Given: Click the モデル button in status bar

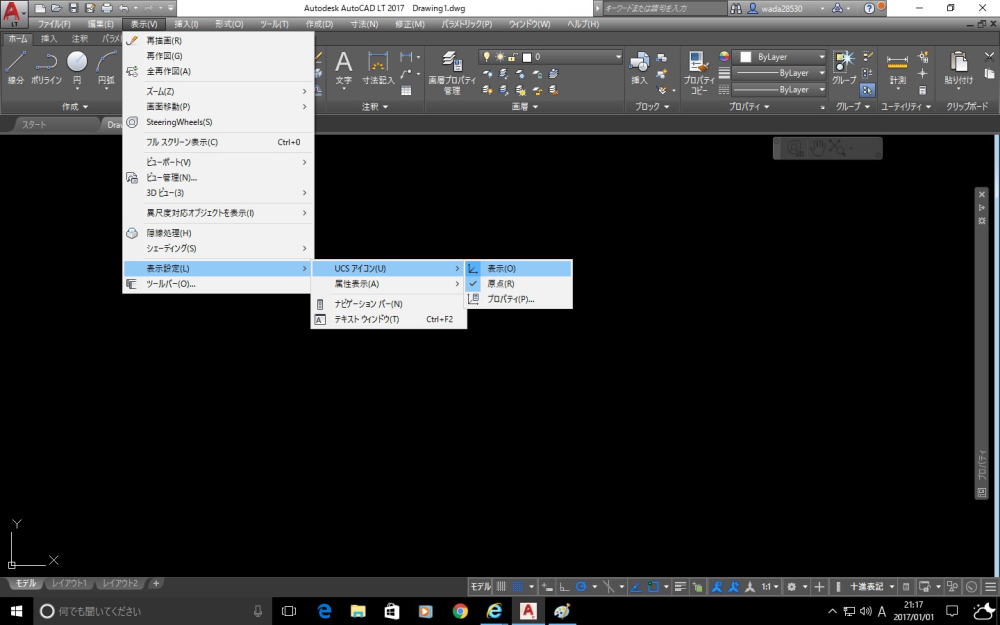Looking at the screenshot, I should click(481, 587).
